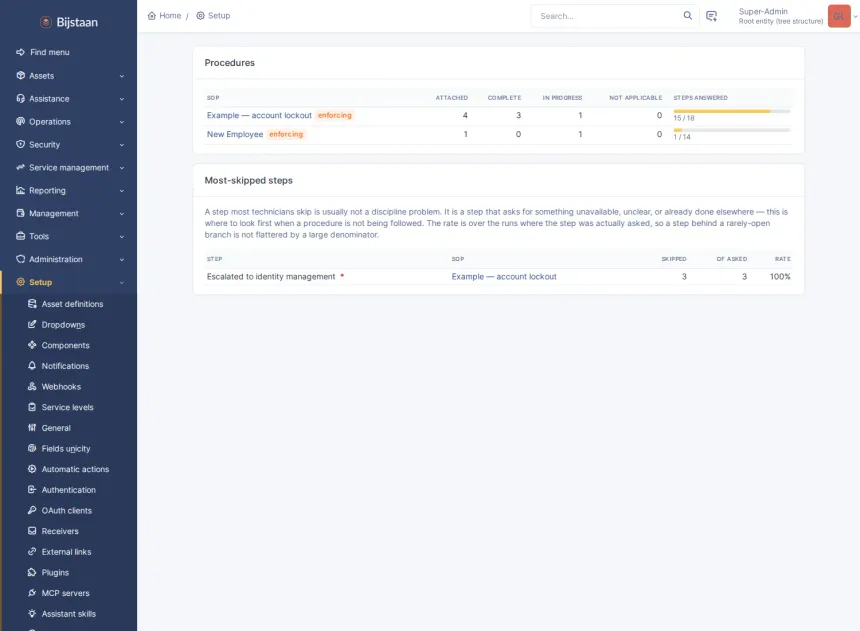Image resolution: width=860 pixels, height=631 pixels.
Task: Click the Webhooks icon in Setup submenu
Action: (x=32, y=386)
